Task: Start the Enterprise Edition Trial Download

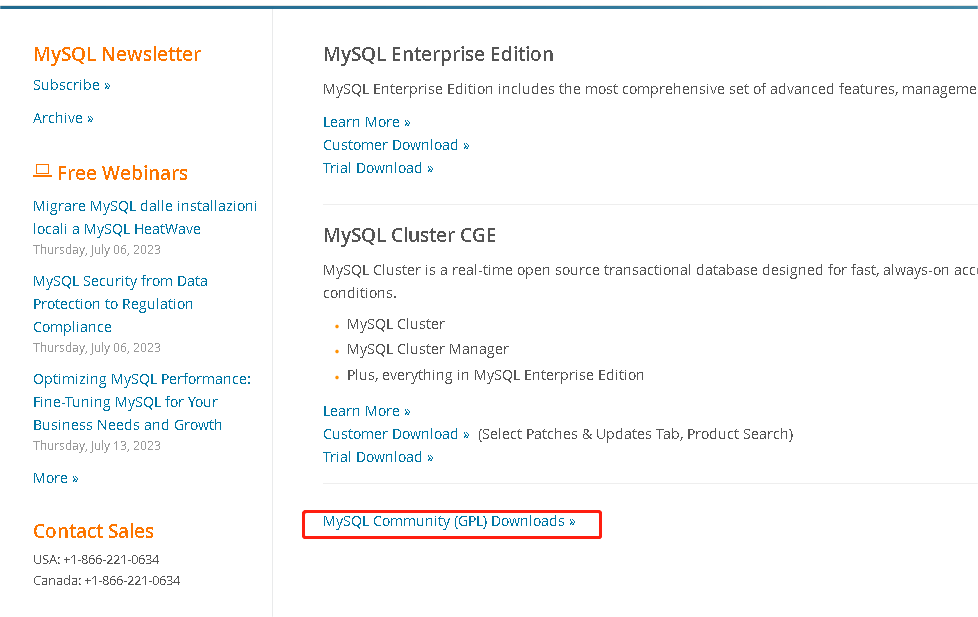Action: point(372,167)
